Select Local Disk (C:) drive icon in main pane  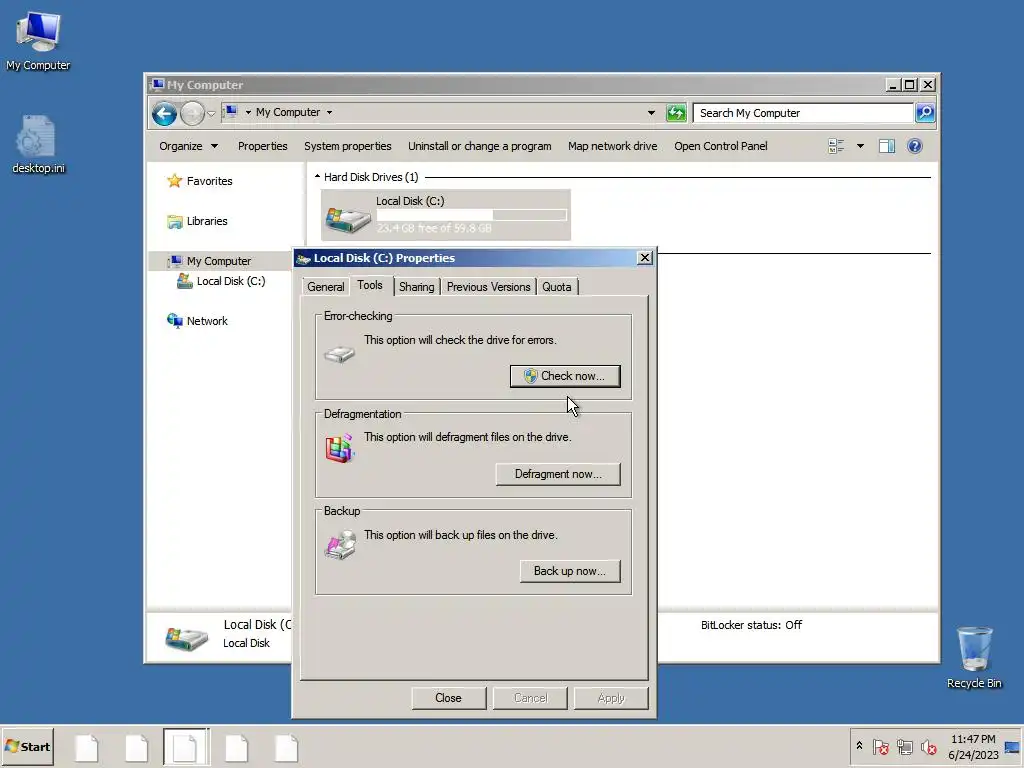pos(347,219)
